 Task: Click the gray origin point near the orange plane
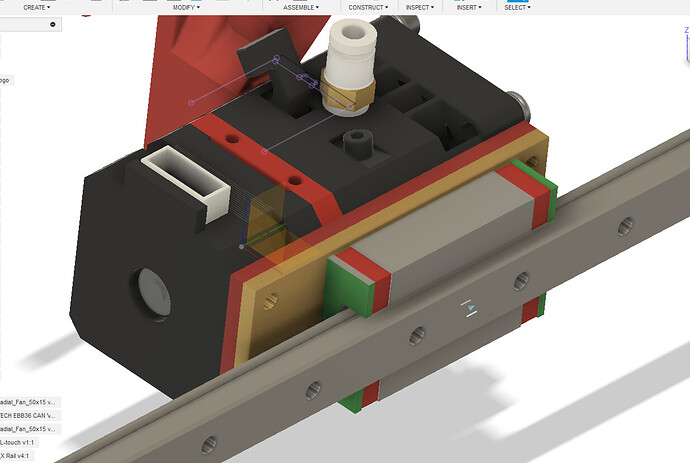[241, 246]
